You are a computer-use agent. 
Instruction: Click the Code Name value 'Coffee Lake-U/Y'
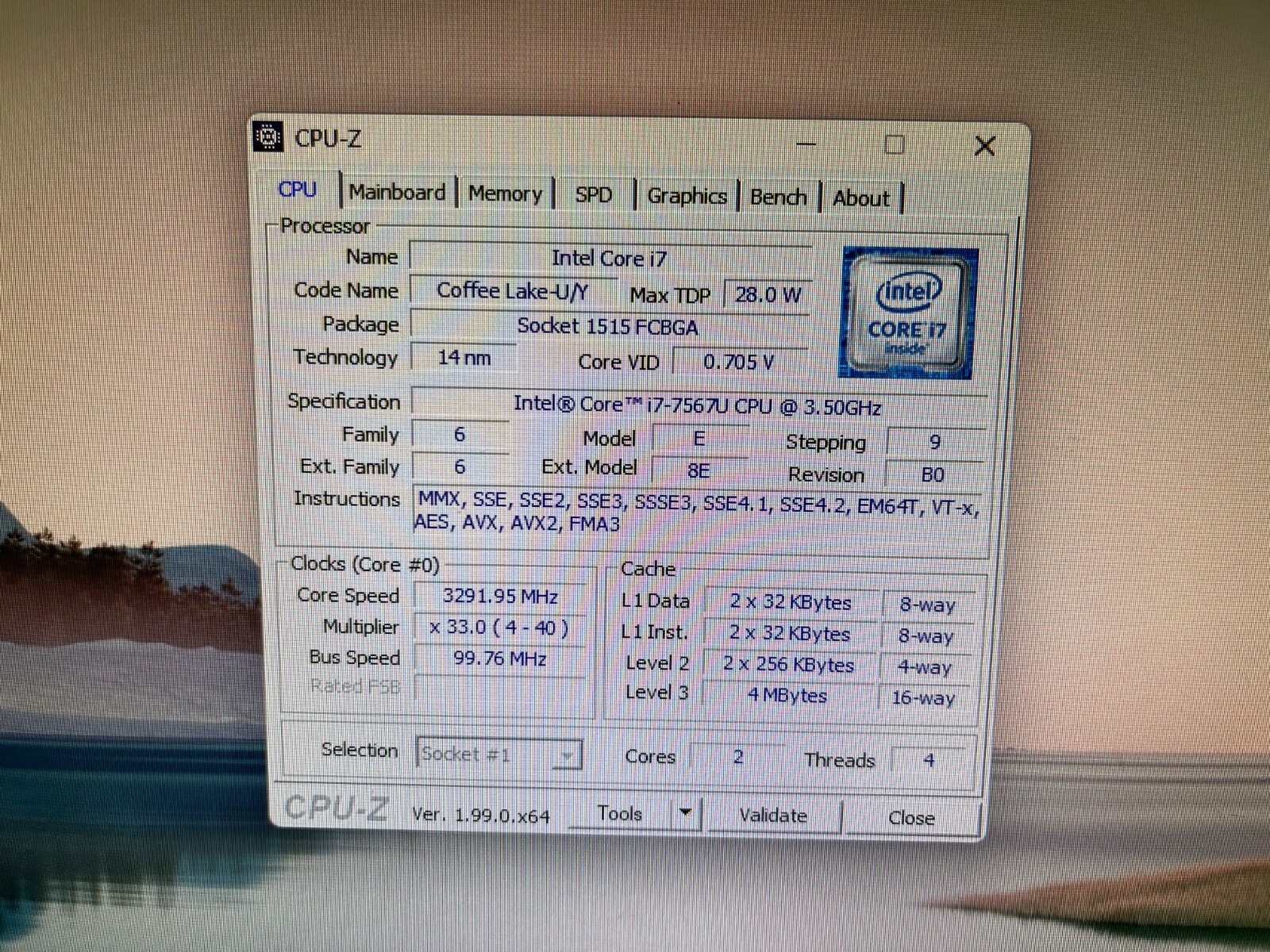(x=513, y=291)
